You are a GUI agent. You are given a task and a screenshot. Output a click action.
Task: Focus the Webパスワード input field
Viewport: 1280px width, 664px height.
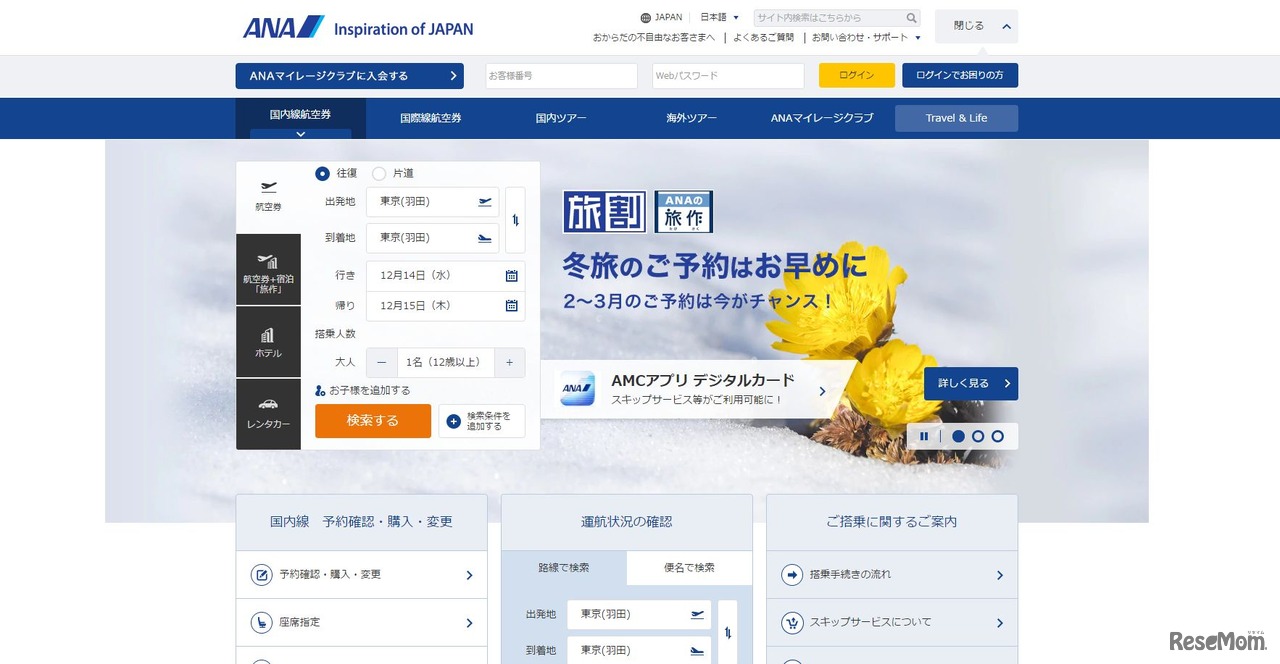728,76
